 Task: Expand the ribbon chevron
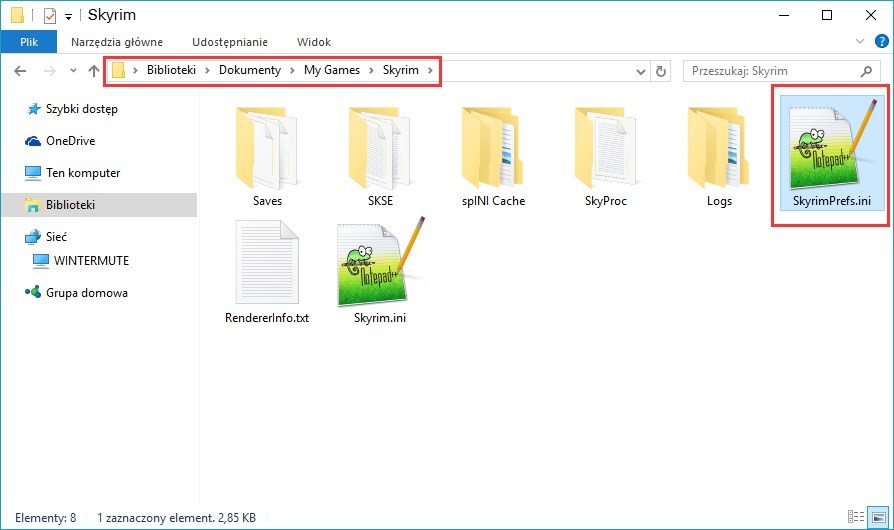pyautogui.click(x=860, y=41)
